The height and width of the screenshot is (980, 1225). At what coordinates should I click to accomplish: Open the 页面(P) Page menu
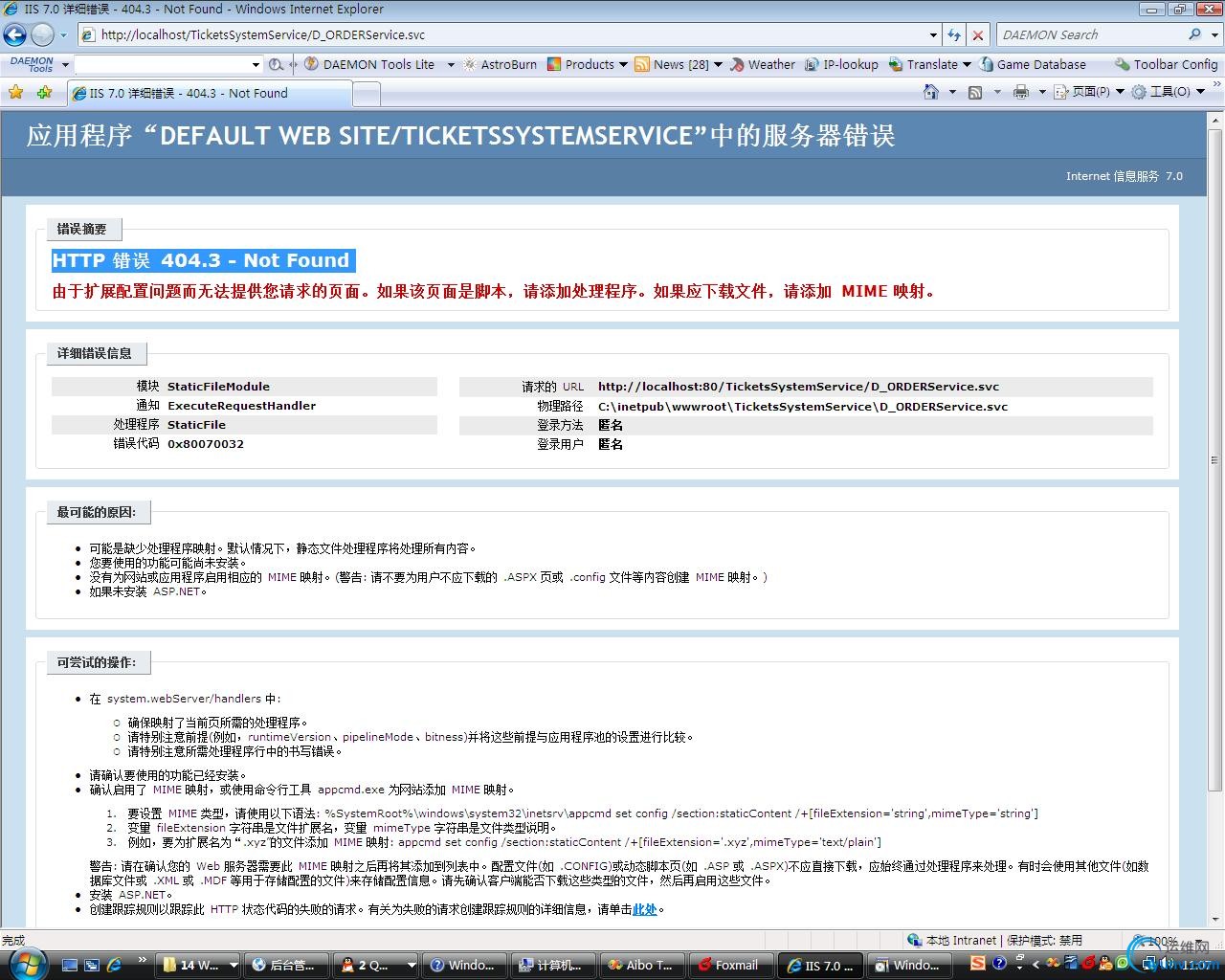point(1089,92)
